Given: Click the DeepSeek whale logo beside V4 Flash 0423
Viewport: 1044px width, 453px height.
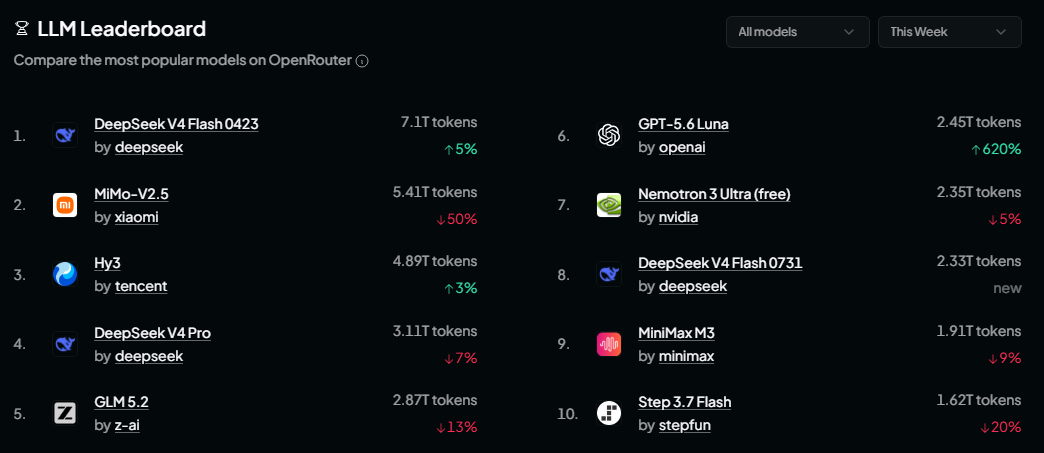Looking at the screenshot, I should tap(65, 135).
